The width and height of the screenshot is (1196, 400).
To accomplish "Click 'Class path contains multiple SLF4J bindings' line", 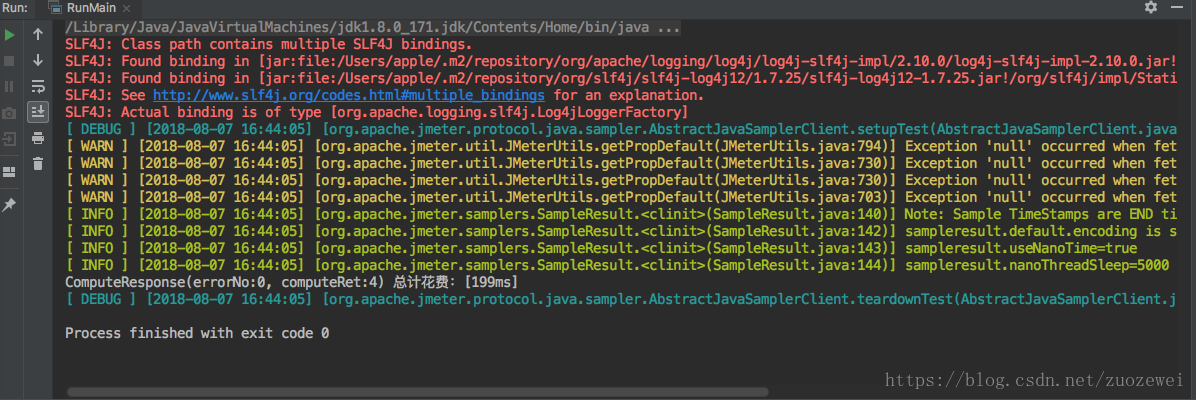I will [x=268, y=44].
